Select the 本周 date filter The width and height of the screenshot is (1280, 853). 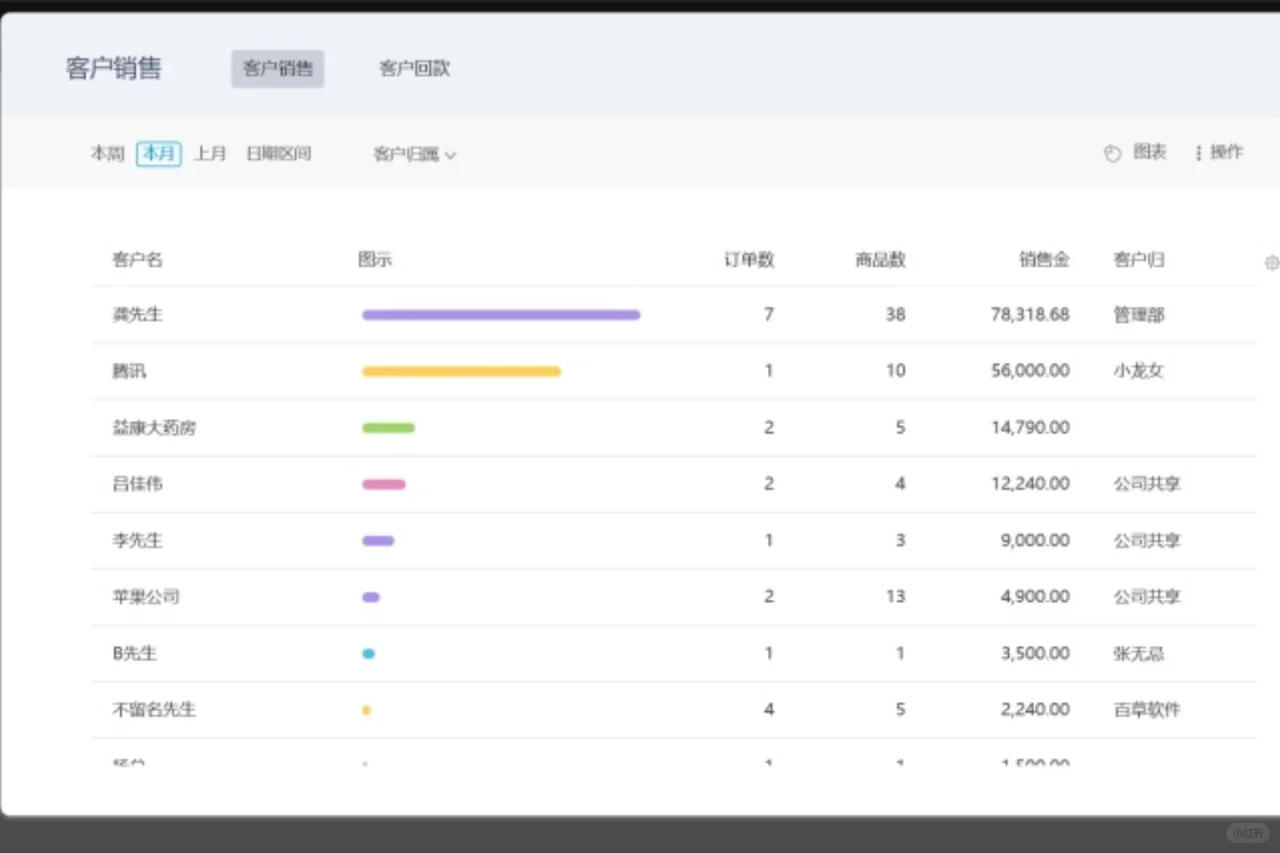tap(107, 153)
